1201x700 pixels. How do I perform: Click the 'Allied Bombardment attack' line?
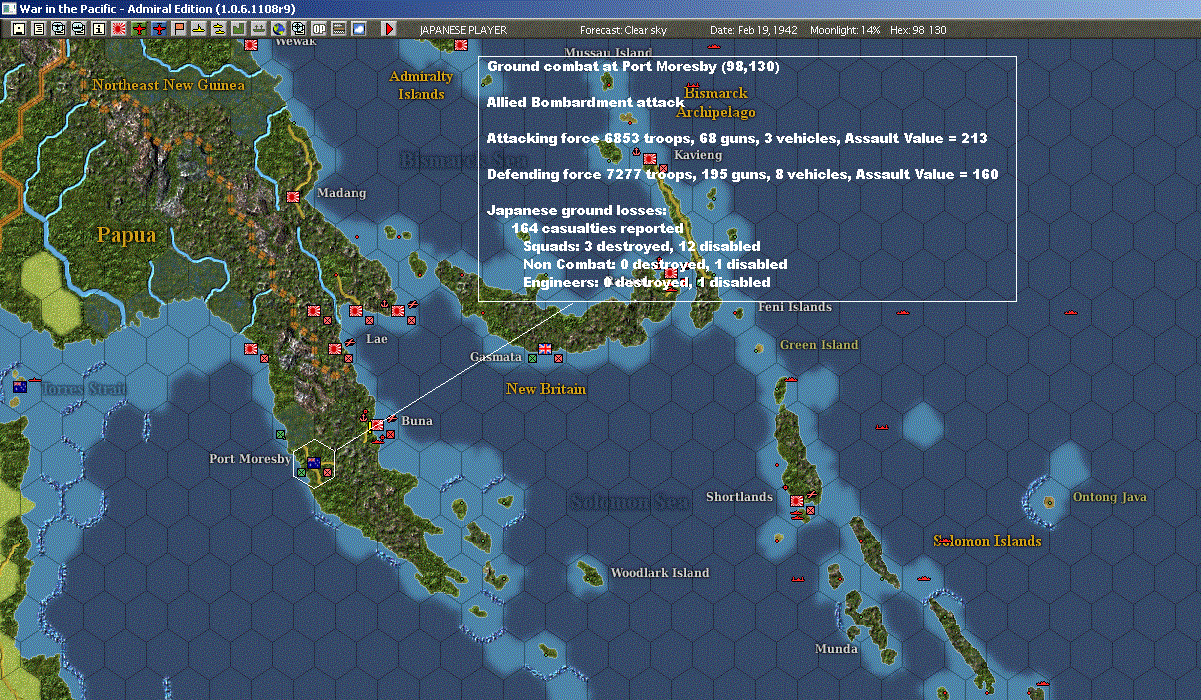click(586, 102)
